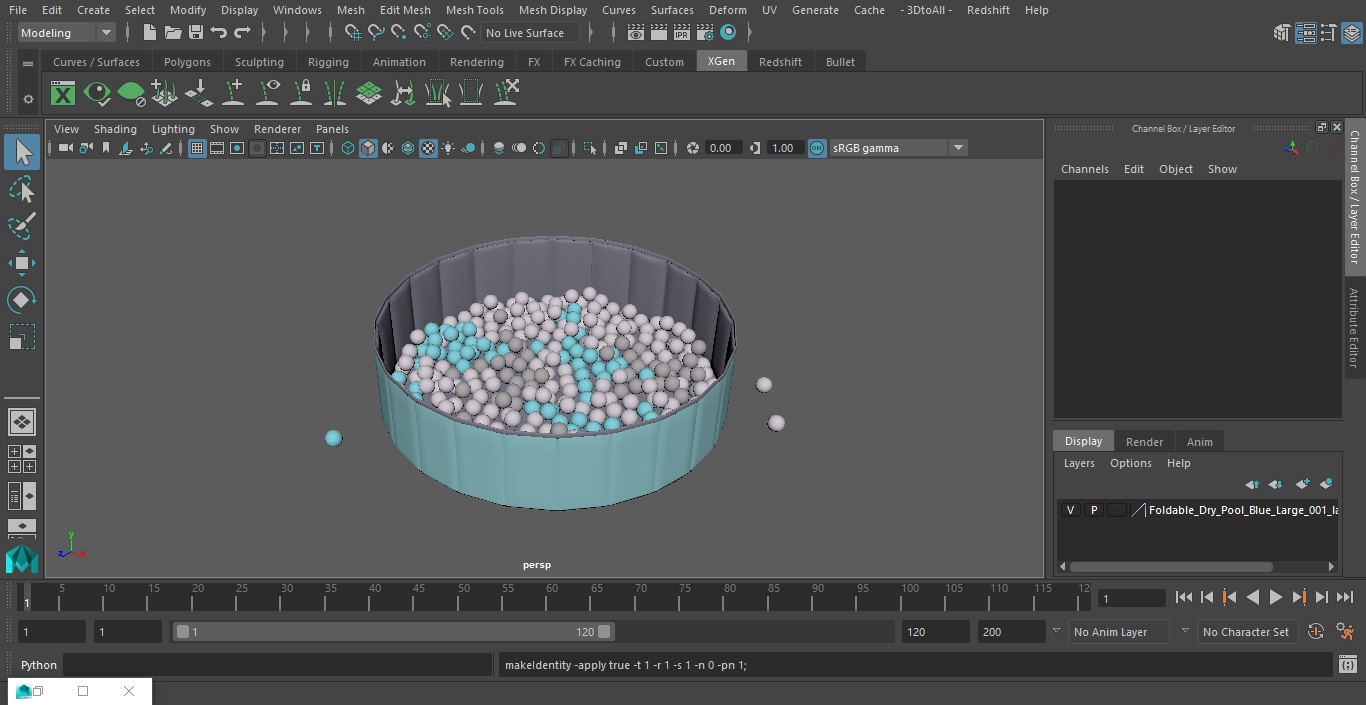
Task: Click the Snap to points magnet icon
Action: pyautogui.click(x=398, y=33)
